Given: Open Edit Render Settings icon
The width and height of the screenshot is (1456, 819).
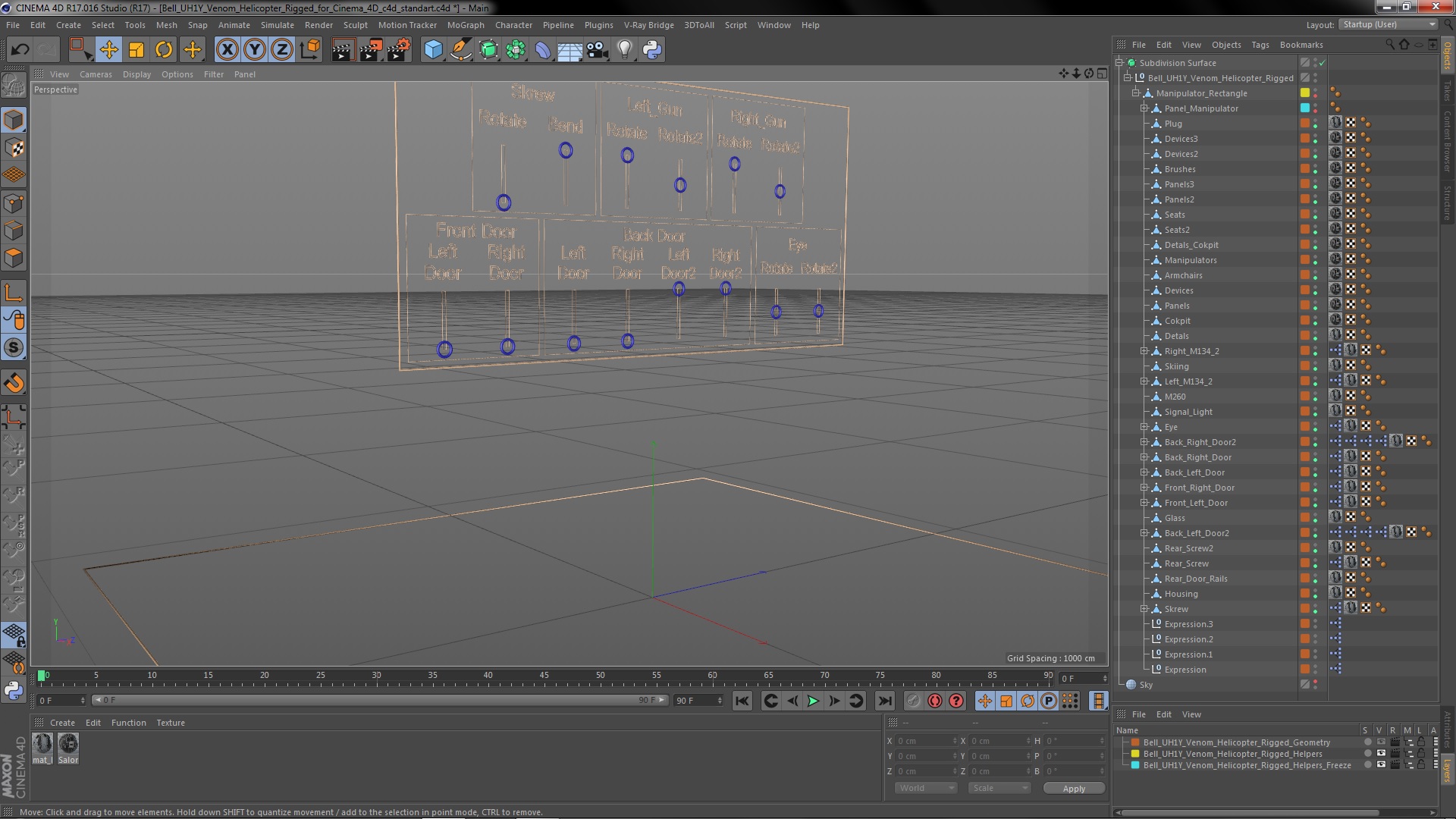Looking at the screenshot, I should (x=399, y=50).
